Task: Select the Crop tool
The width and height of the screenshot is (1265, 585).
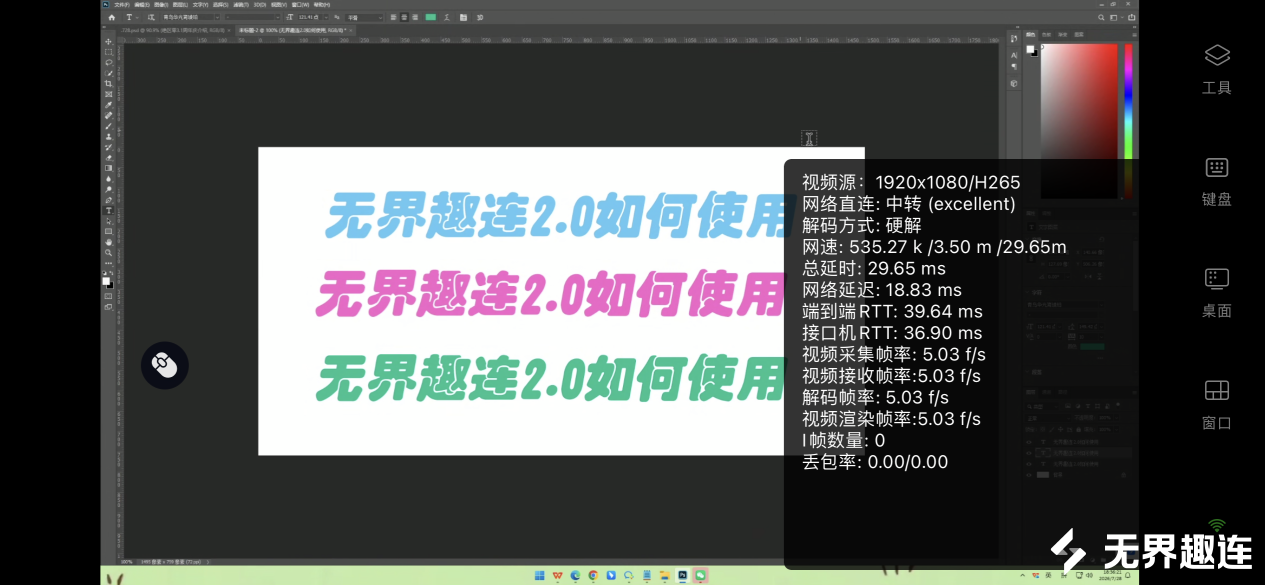Action: (108, 82)
